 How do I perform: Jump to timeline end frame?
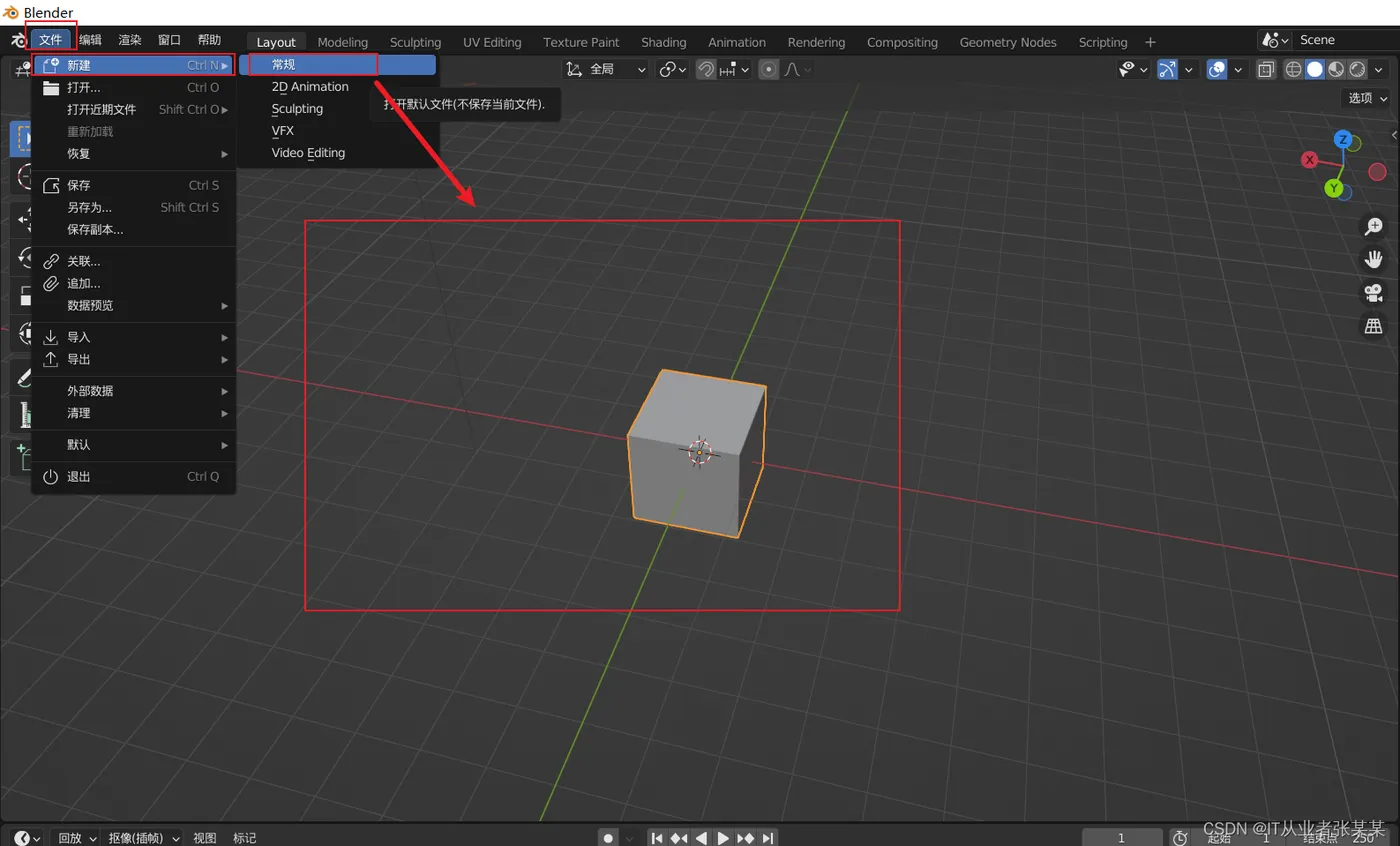[768, 838]
